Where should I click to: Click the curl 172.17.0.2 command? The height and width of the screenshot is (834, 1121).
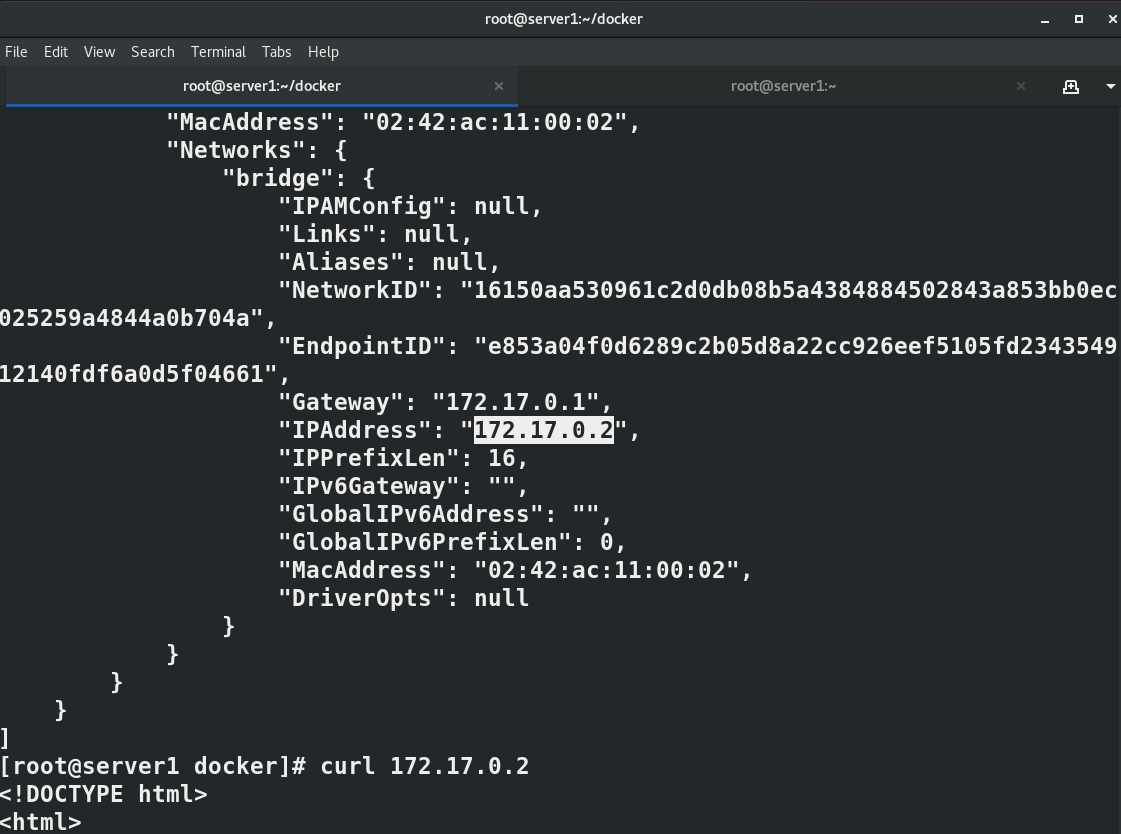click(x=425, y=766)
